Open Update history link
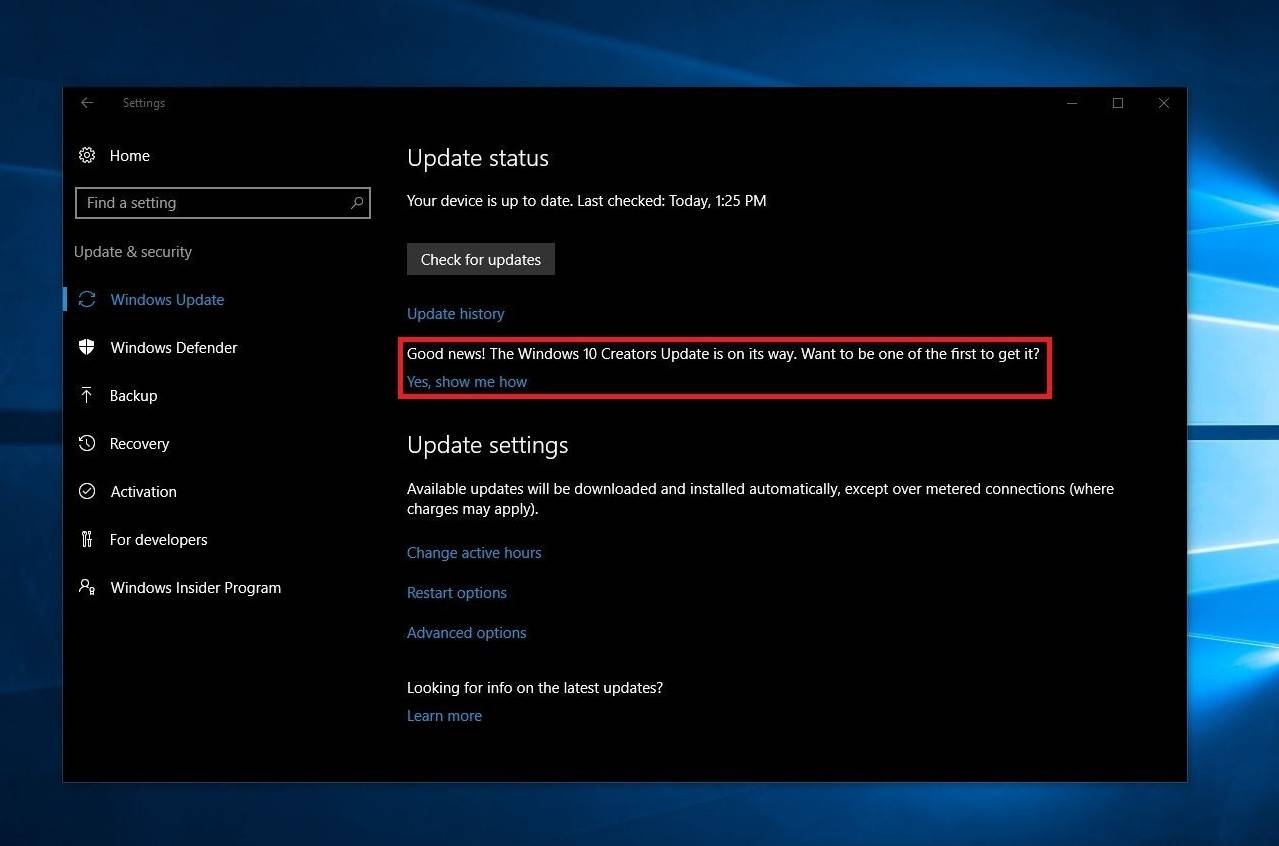1279x846 pixels. point(455,314)
